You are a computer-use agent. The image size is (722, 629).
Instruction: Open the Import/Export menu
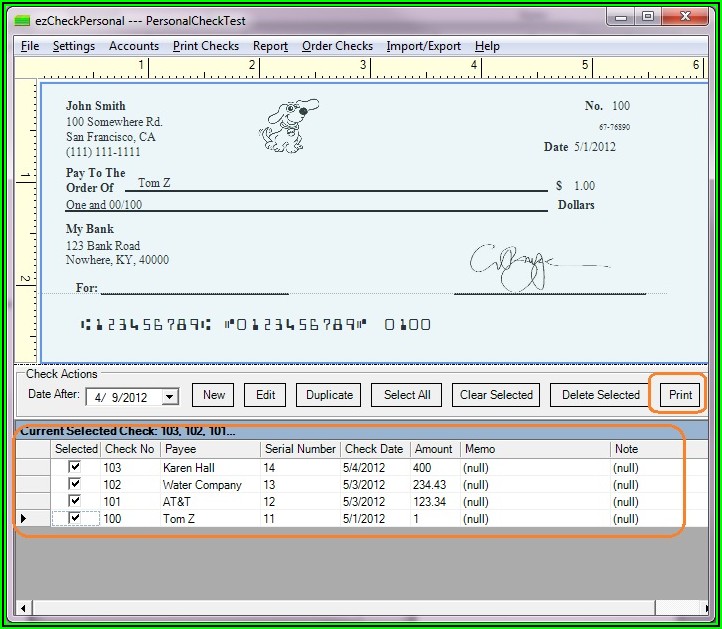coord(423,46)
